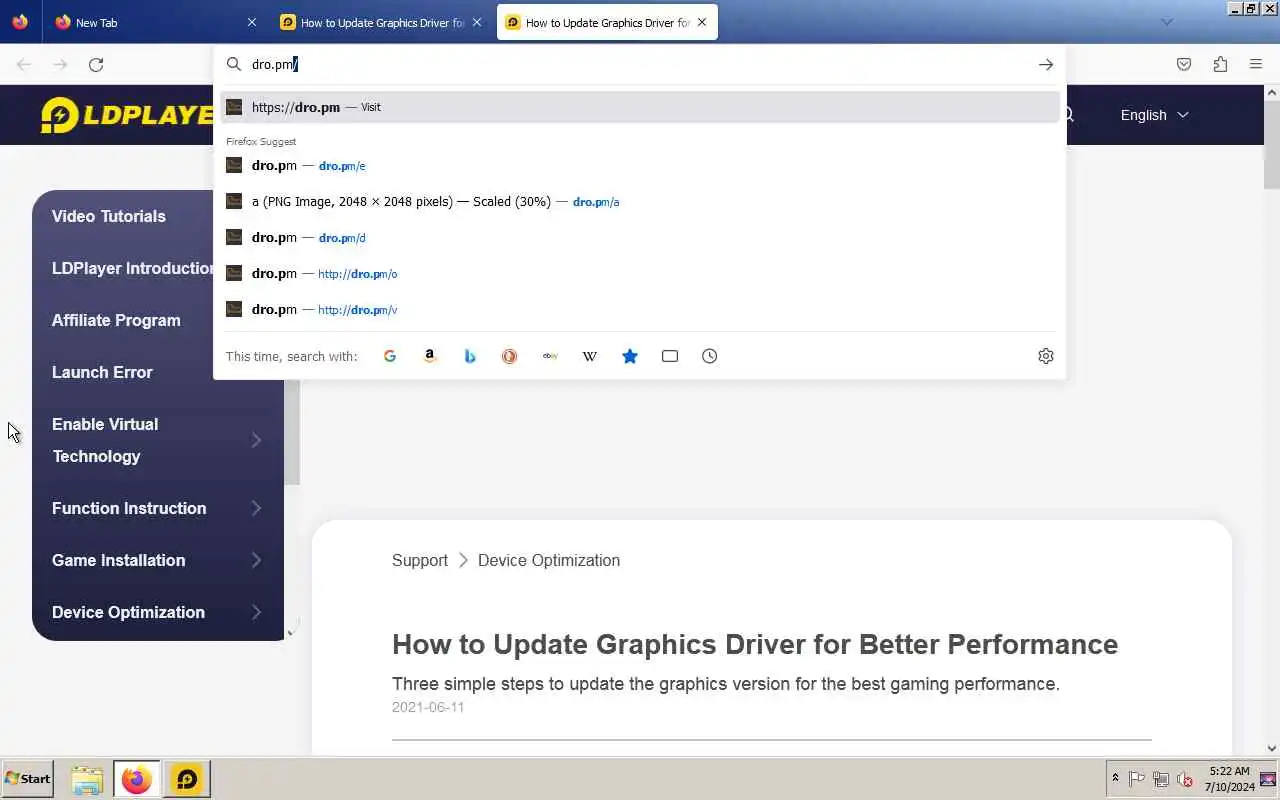Expand Enable Virtual Technology section
1280x800 pixels.
256,440
